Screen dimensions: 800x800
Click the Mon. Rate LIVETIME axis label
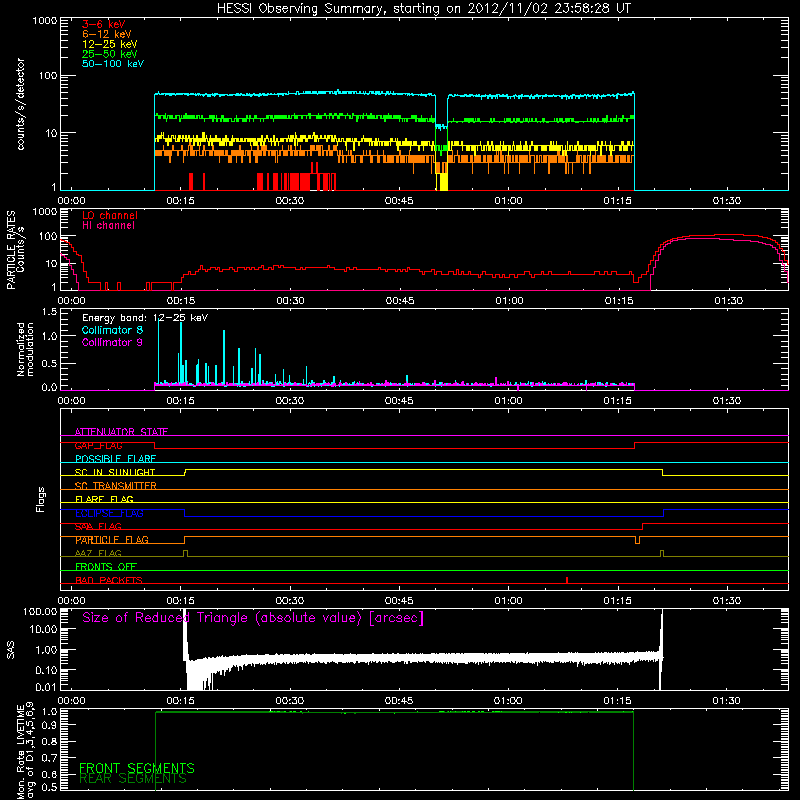25,751
